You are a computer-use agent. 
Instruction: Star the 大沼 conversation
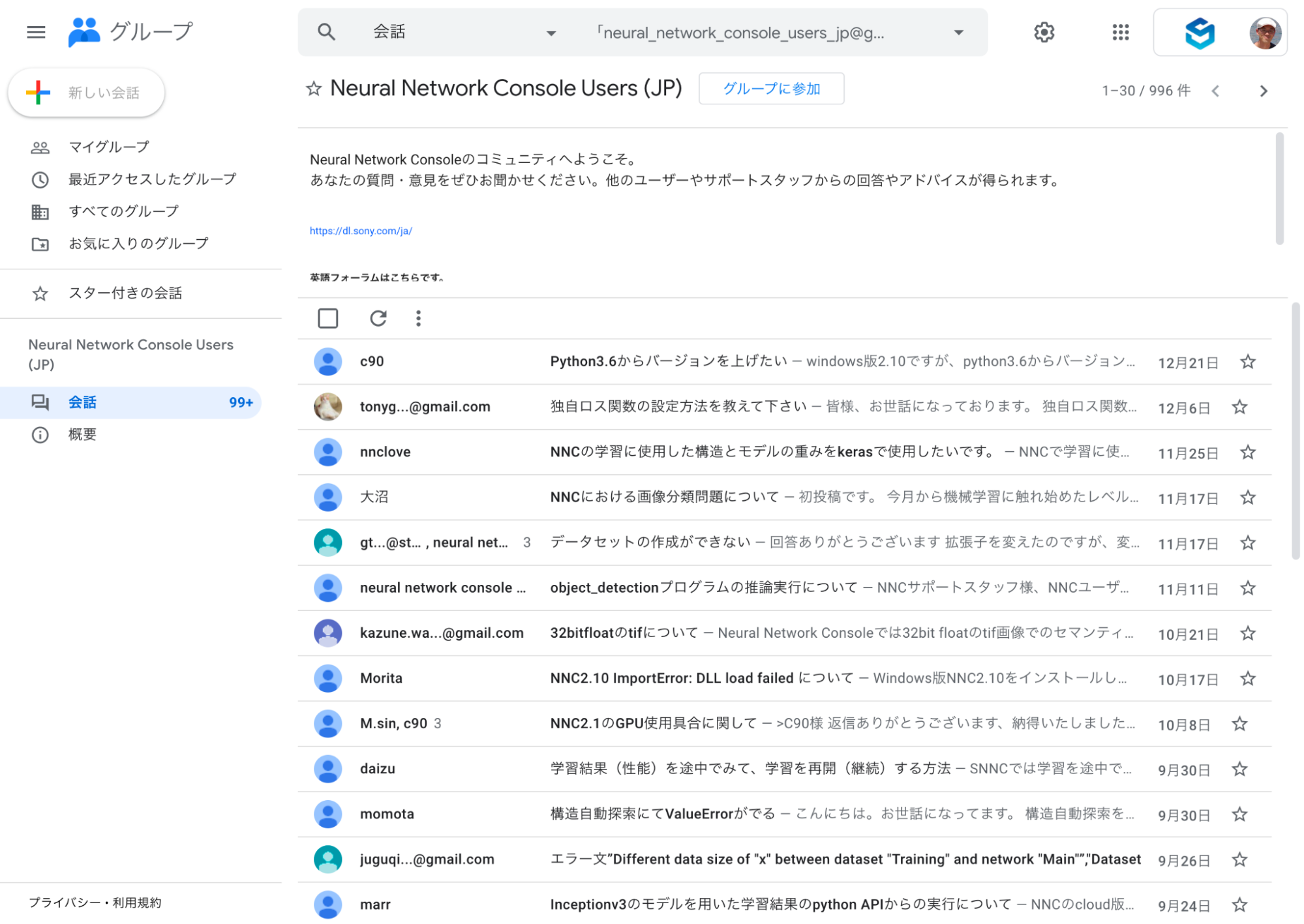1248,498
